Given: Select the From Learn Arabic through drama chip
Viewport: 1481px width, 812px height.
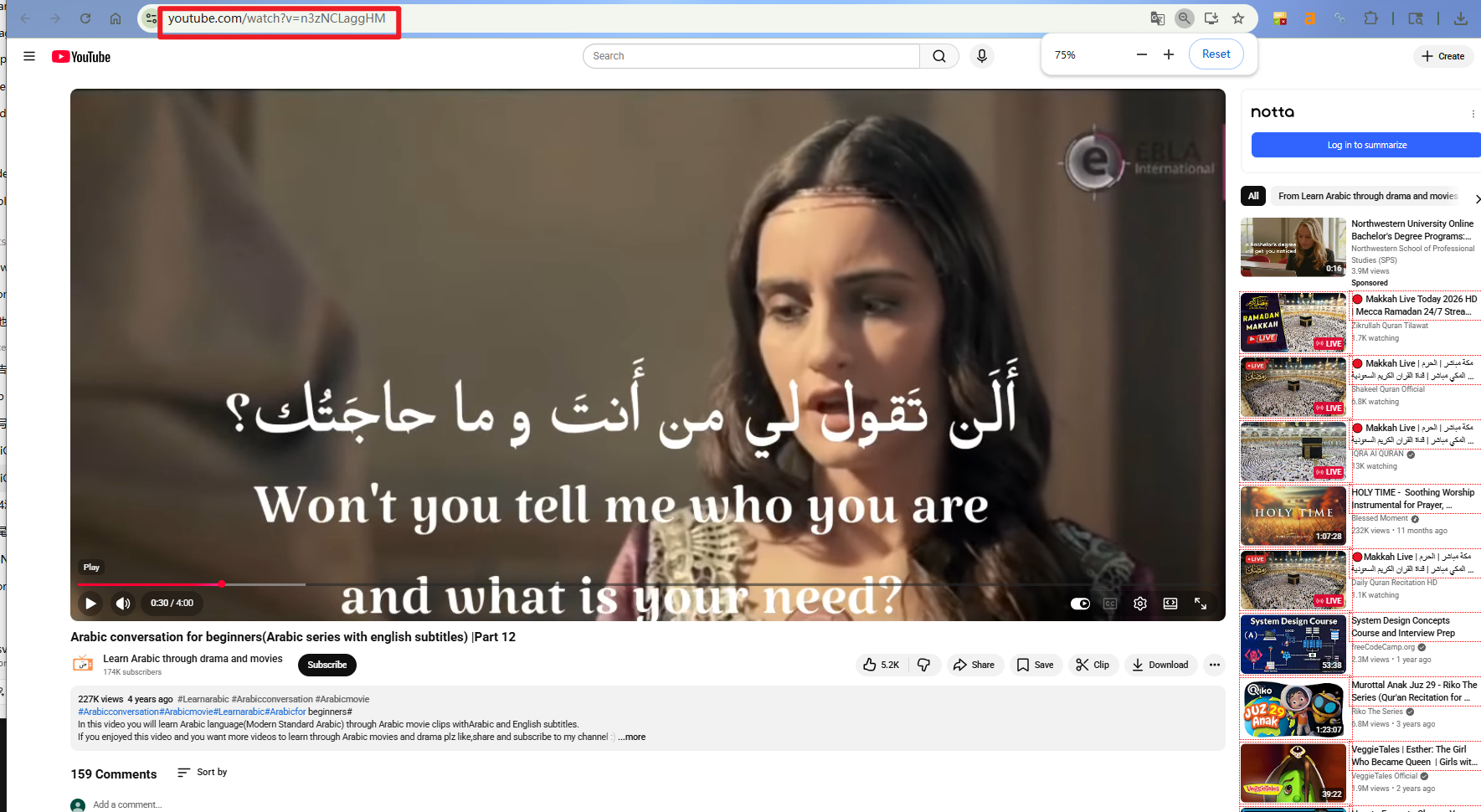Looking at the screenshot, I should [1365, 195].
